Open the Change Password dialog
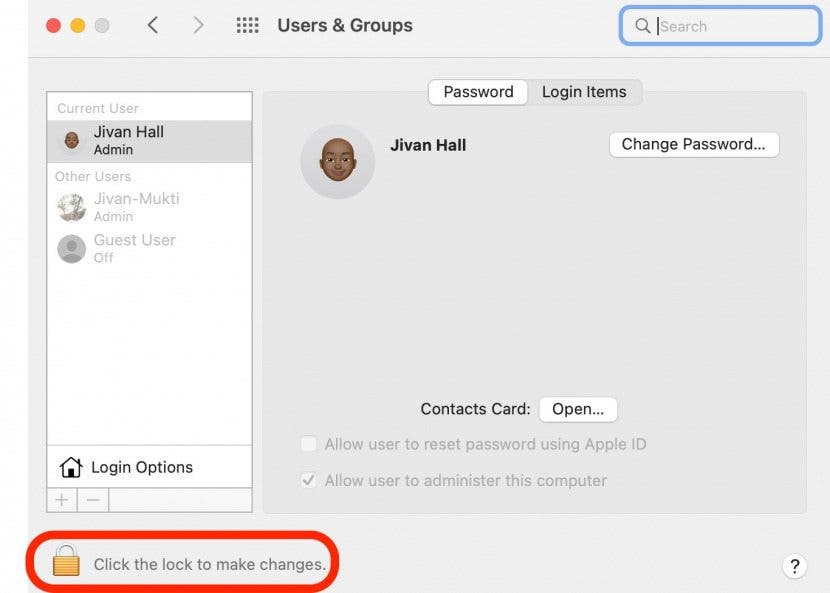Image resolution: width=830 pixels, height=593 pixels. click(x=694, y=144)
